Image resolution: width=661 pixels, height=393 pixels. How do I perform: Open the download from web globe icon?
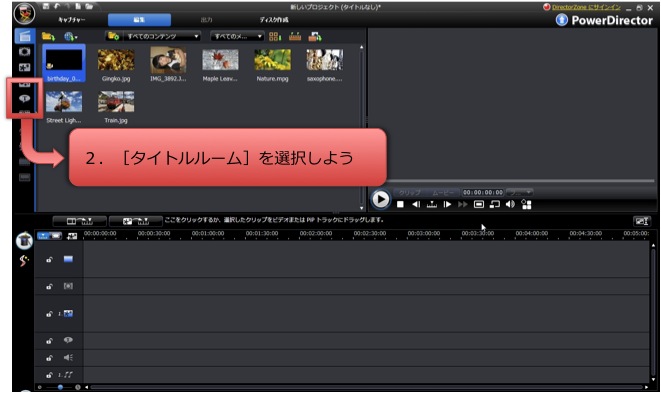click(70, 37)
